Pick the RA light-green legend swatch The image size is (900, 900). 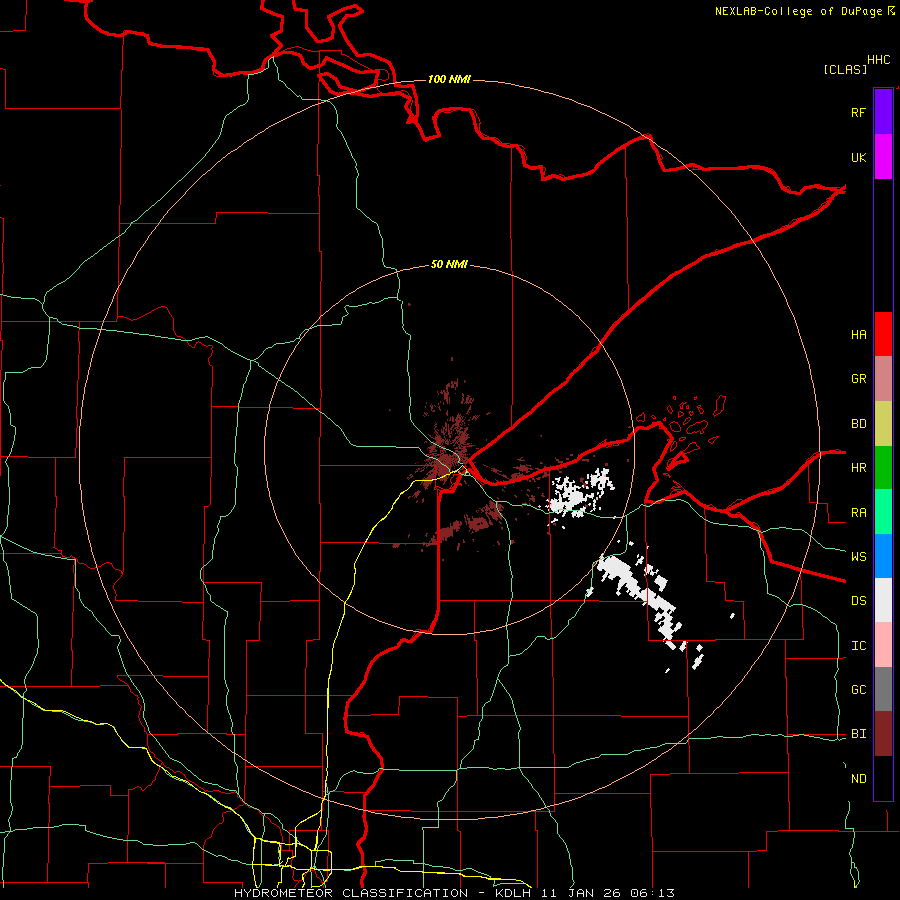(x=883, y=512)
